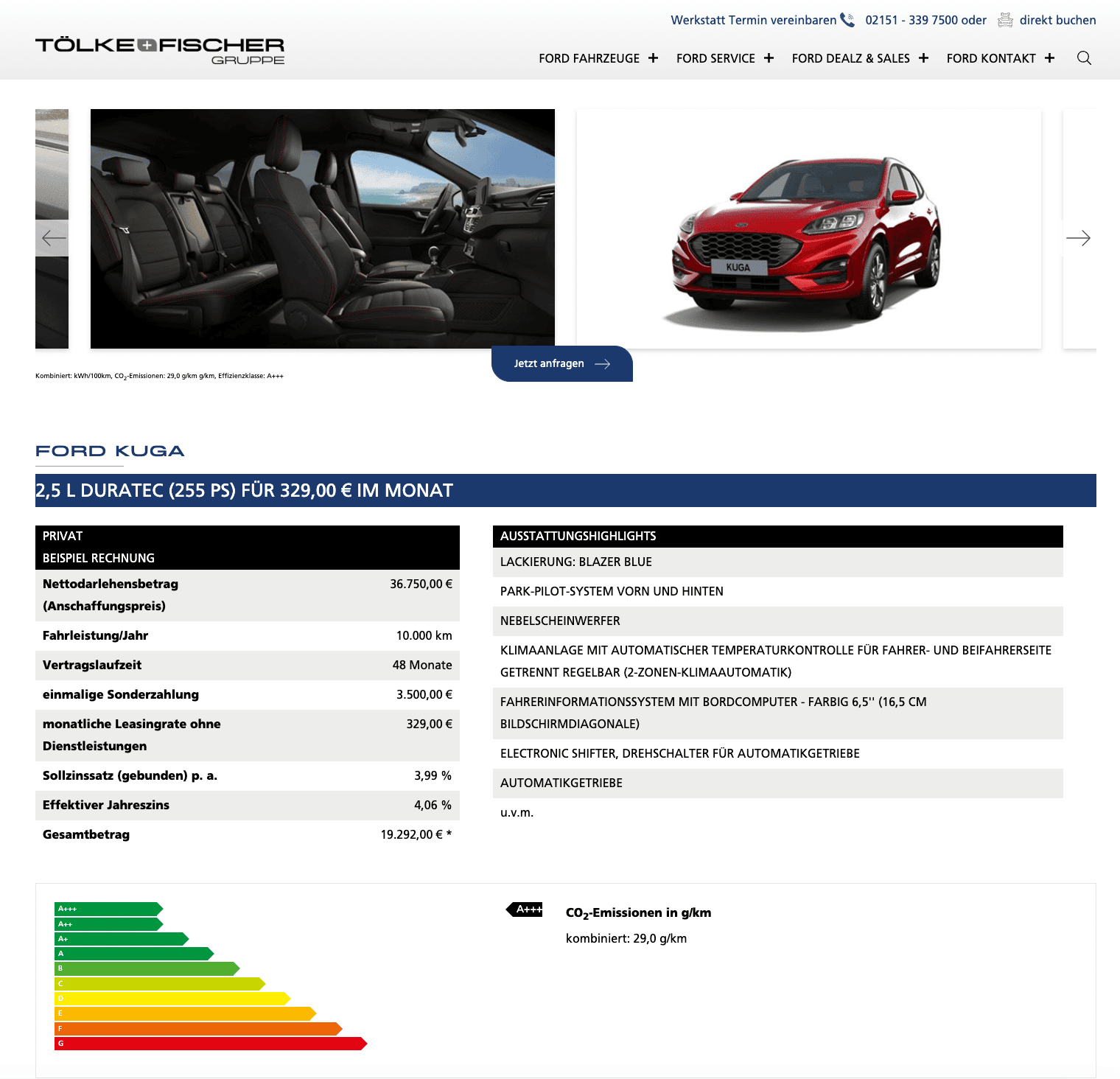Click the yellow D efficiency bar

pyautogui.click(x=172, y=999)
